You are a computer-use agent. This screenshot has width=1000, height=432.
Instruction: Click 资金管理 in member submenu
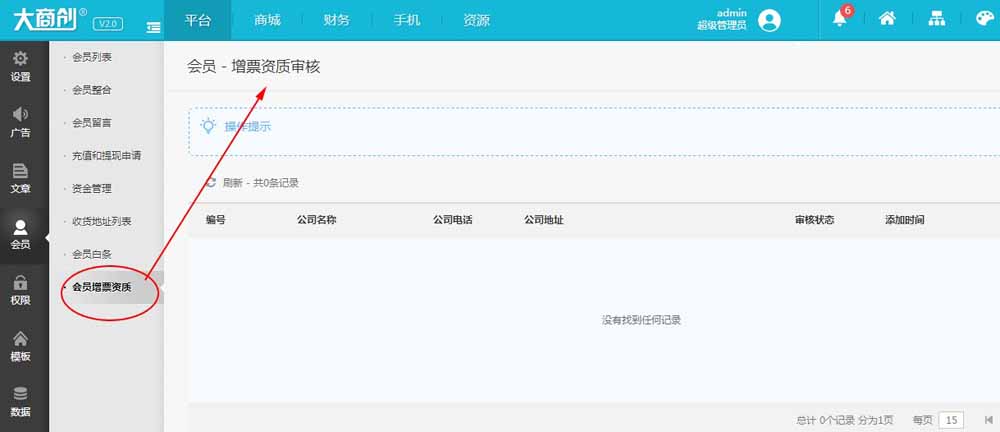[92, 189]
